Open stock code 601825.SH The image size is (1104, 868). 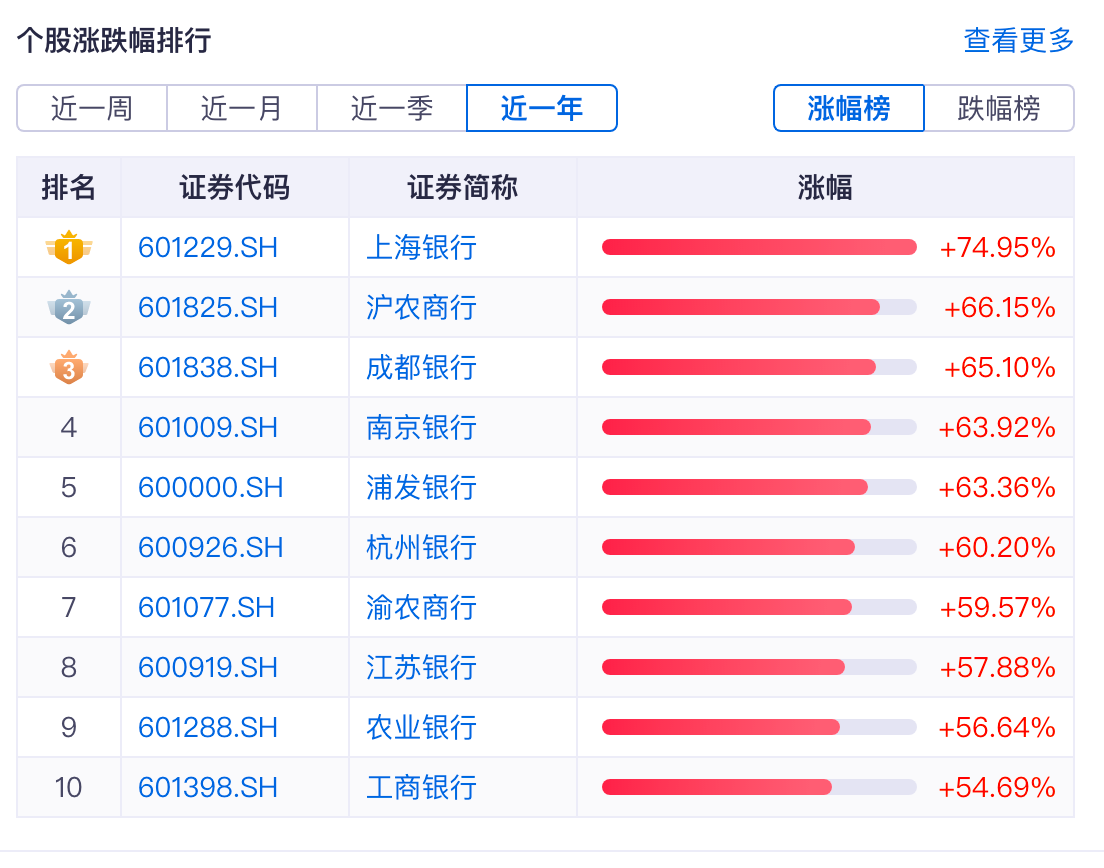tap(208, 308)
